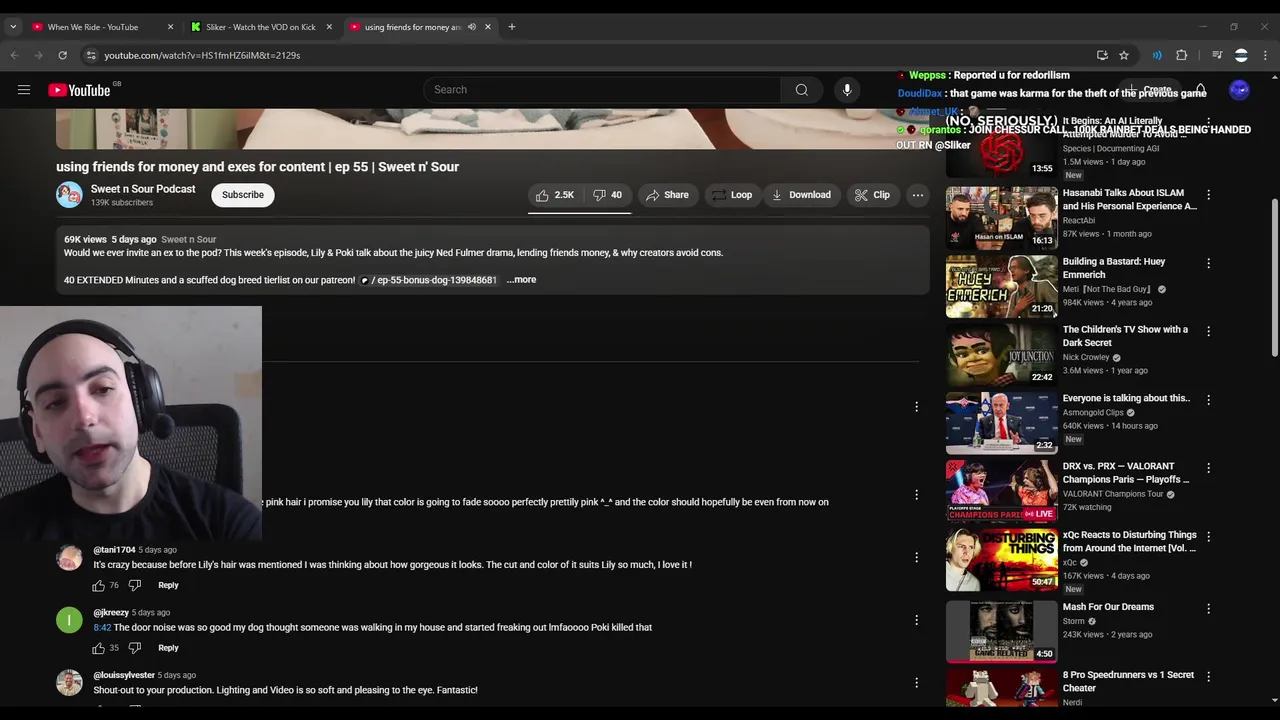Download the video
Screen dimensions: 1280x720
(801, 195)
